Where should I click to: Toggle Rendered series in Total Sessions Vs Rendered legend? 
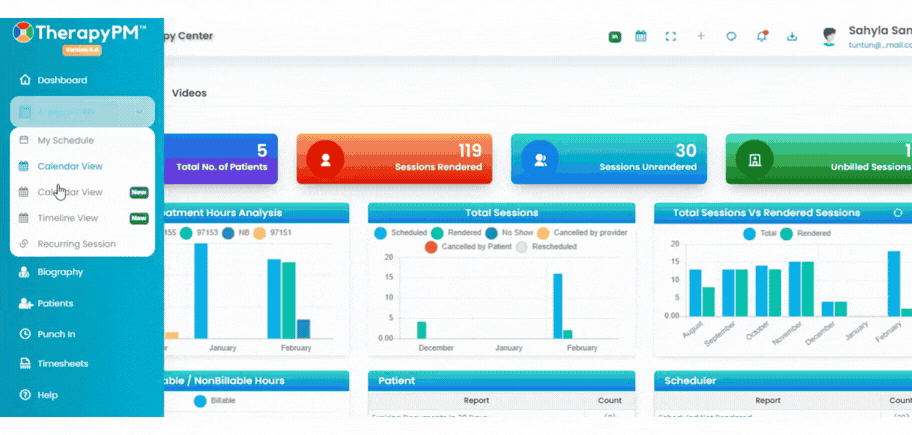tap(805, 233)
